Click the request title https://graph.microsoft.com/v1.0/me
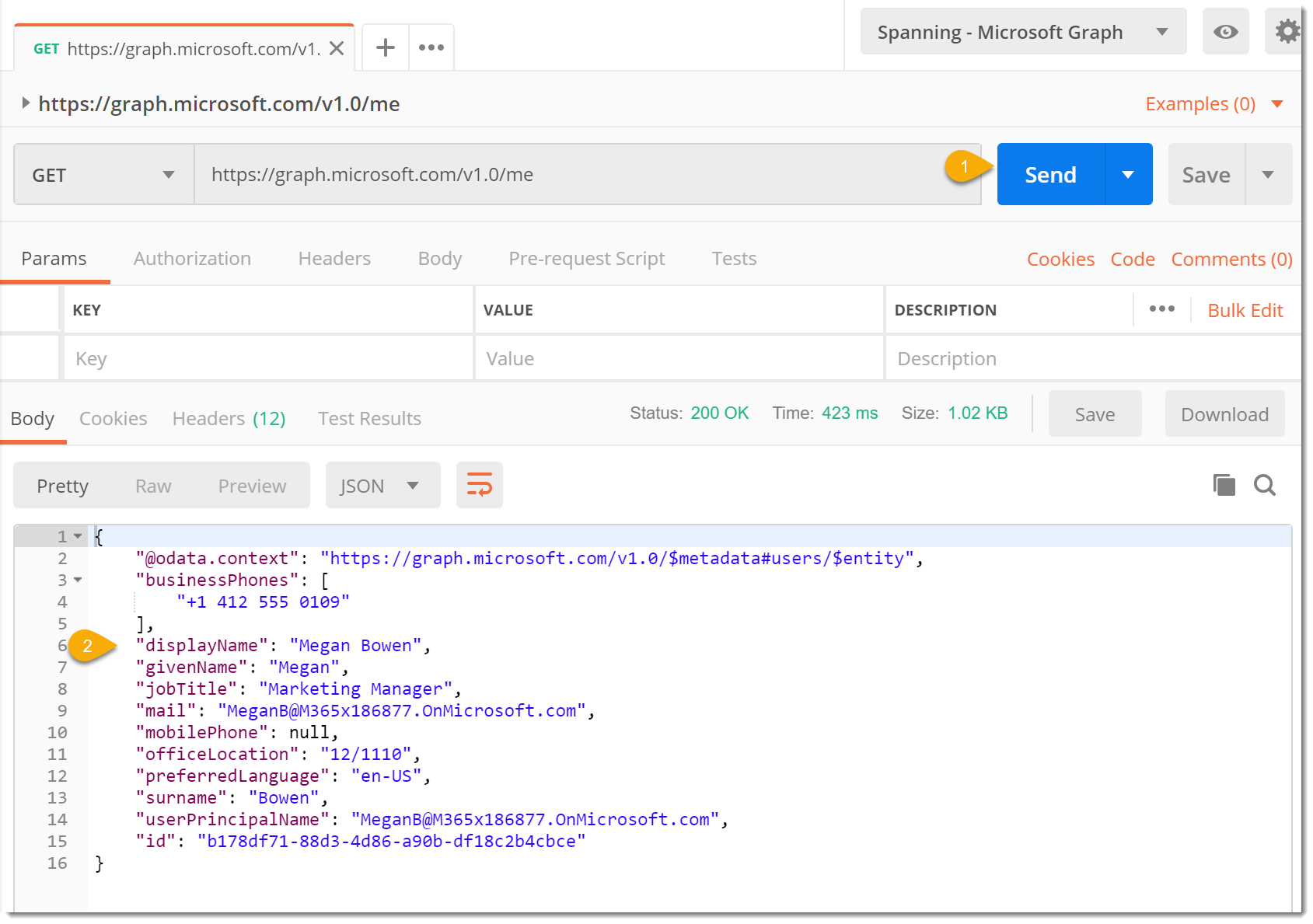The height and width of the screenshot is (924, 1313). pos(219,104)
